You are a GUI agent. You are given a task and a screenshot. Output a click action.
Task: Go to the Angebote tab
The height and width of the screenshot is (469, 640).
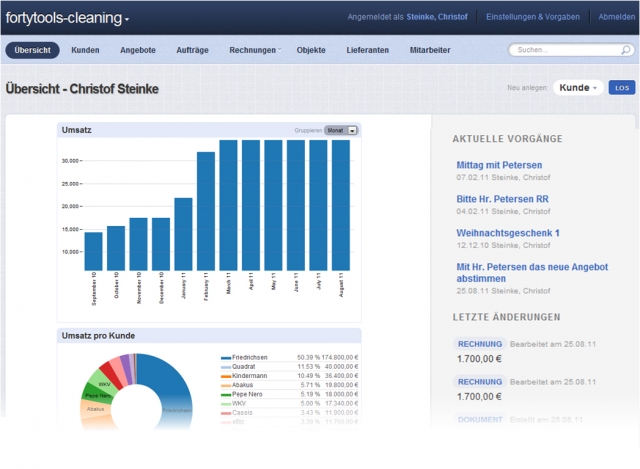click(x=138, y=50)
